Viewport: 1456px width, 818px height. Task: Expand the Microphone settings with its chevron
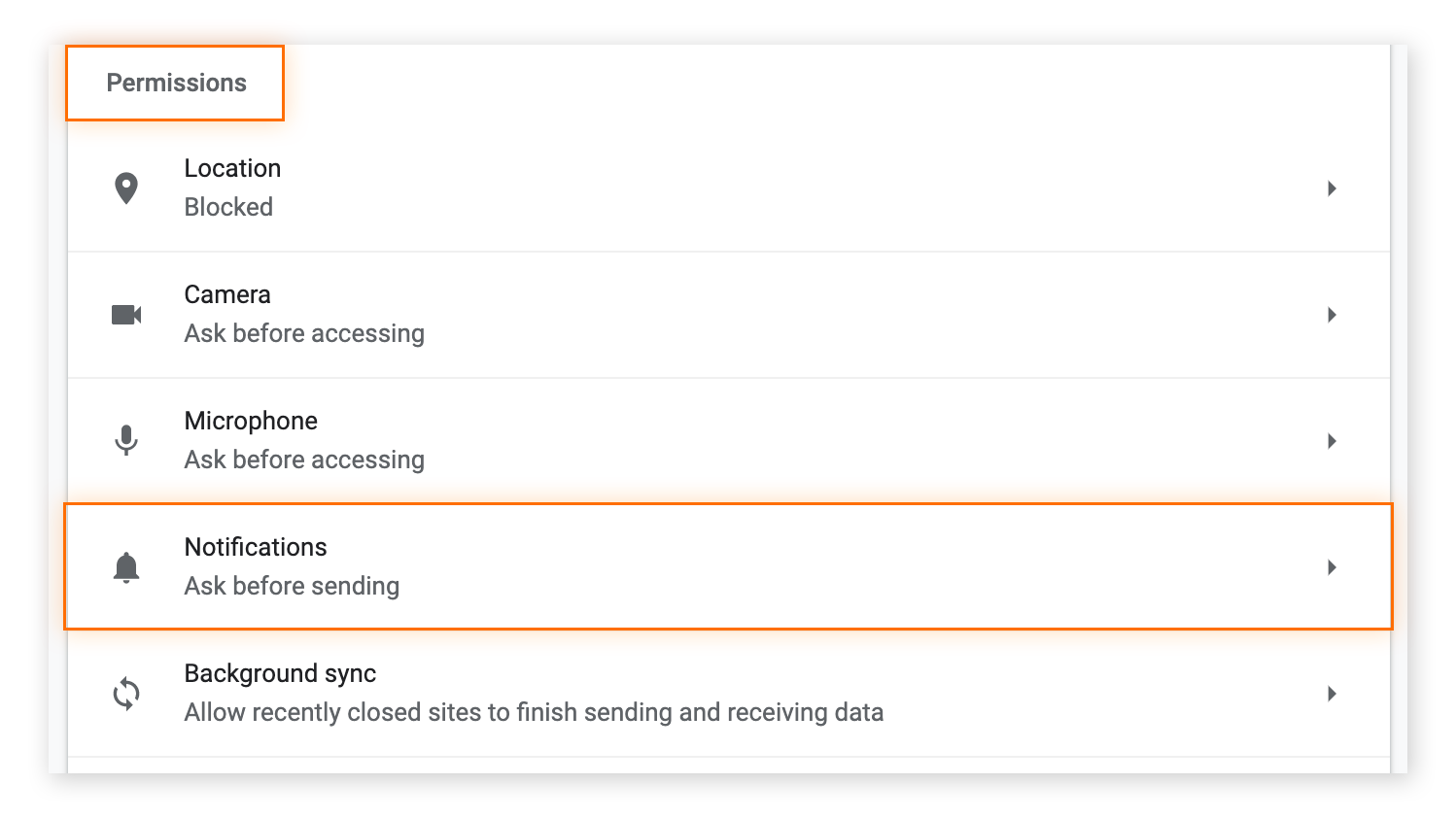tap(1332, 440)
